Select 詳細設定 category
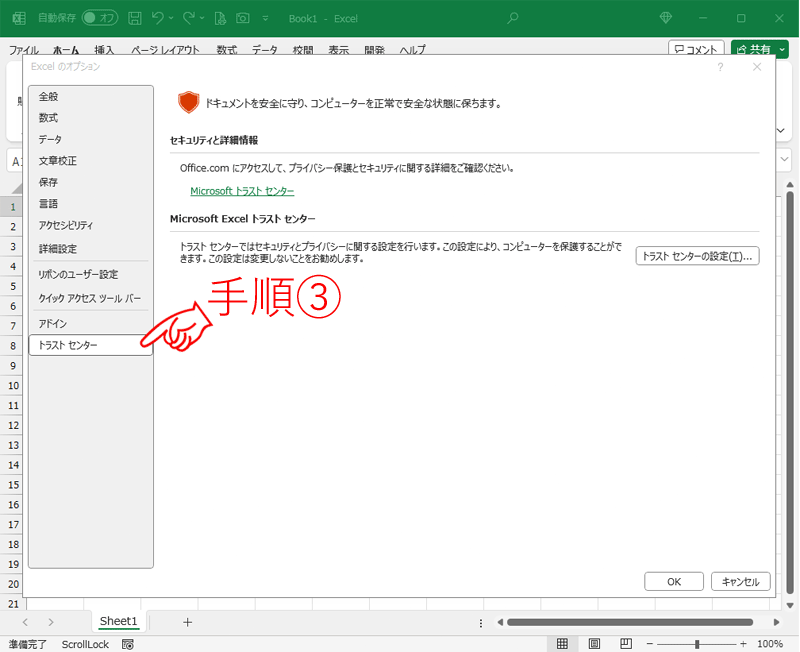Screen dimensions: 800x652 91,249
